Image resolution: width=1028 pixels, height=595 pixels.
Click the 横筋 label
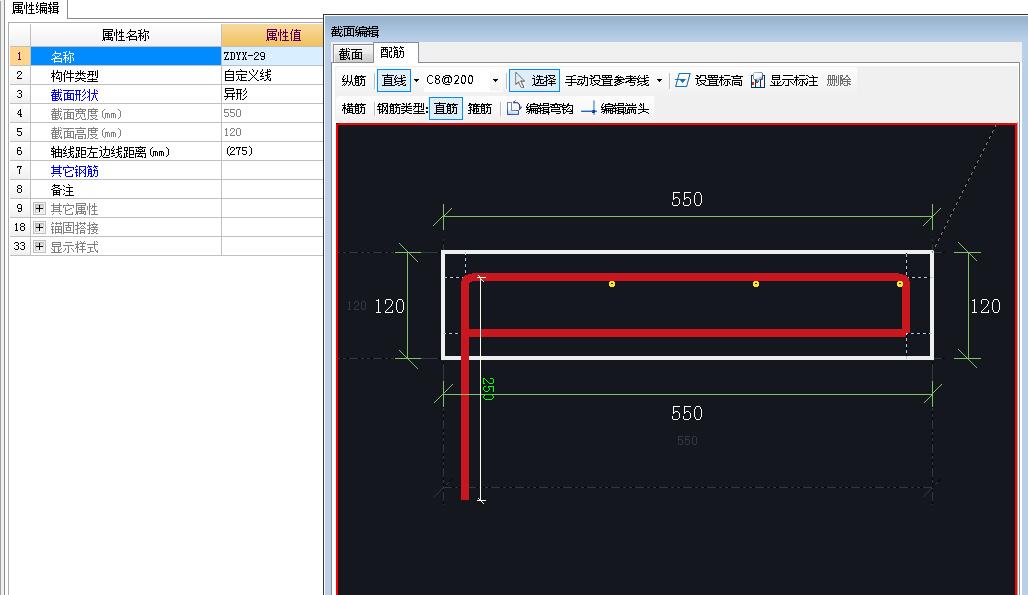point(353,108)
